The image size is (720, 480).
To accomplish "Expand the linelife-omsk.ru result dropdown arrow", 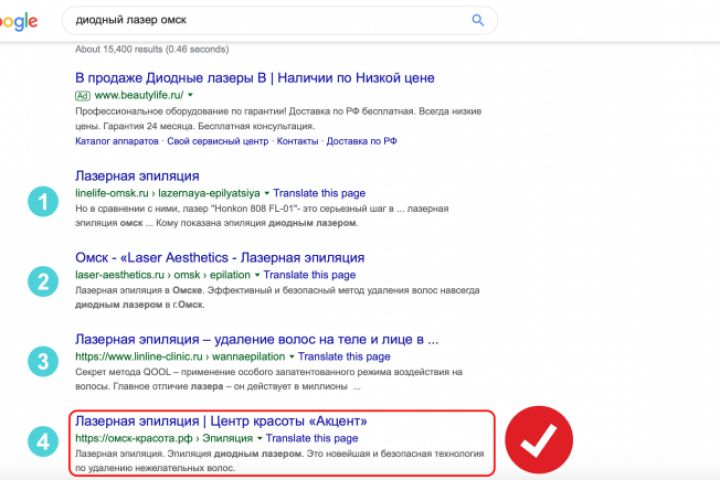I will coord(267,192).
